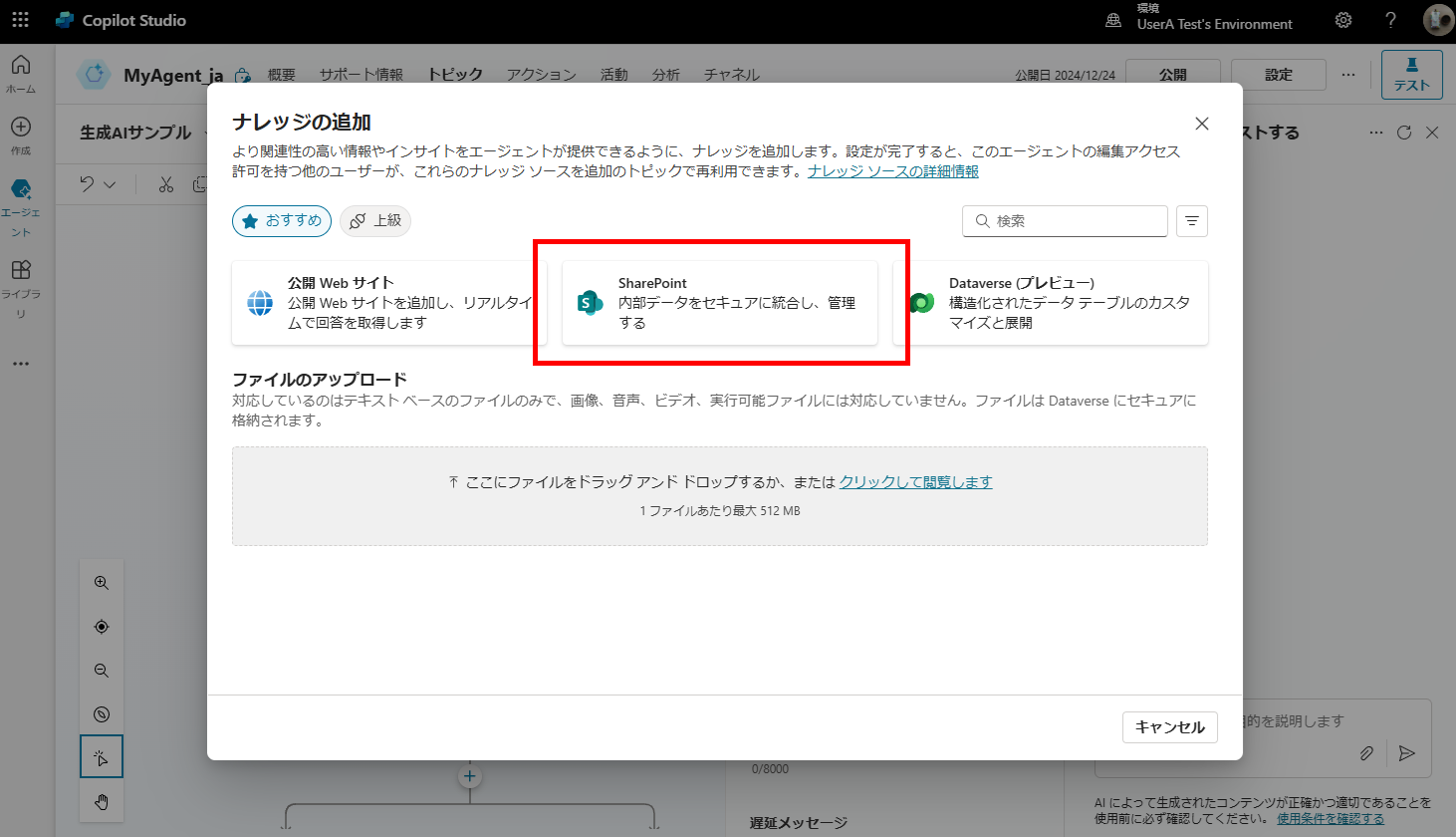Viewport: 1456px width, 837px height.
Task: Click the zoom out canvas tool
Action: coord(102,671)
